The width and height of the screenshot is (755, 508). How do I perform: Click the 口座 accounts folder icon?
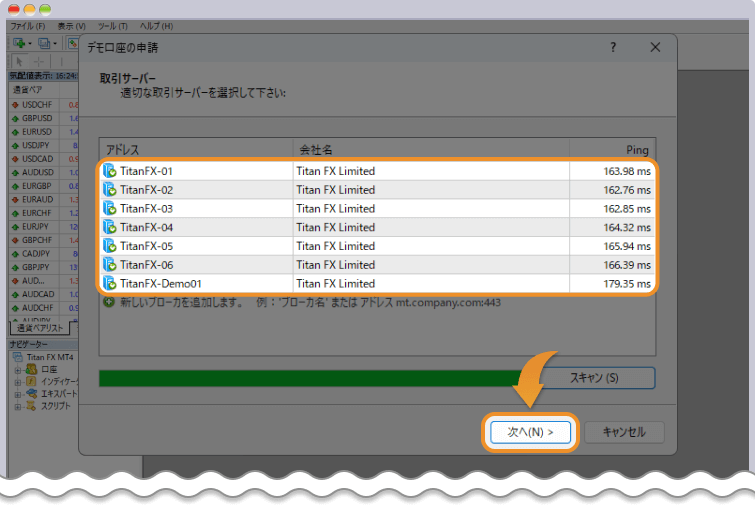pos(31,369)
